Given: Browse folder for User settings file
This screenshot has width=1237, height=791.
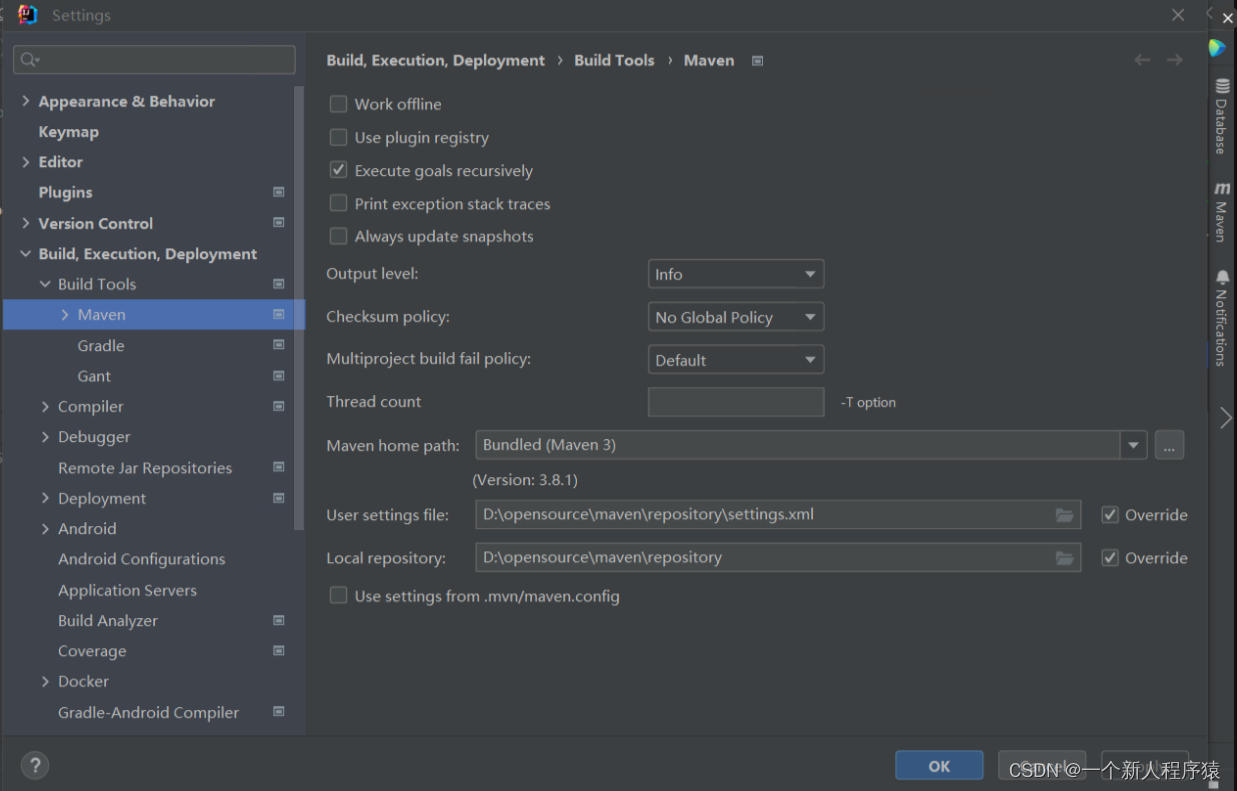Looking at the screenshot, I should pos(1065,515).
